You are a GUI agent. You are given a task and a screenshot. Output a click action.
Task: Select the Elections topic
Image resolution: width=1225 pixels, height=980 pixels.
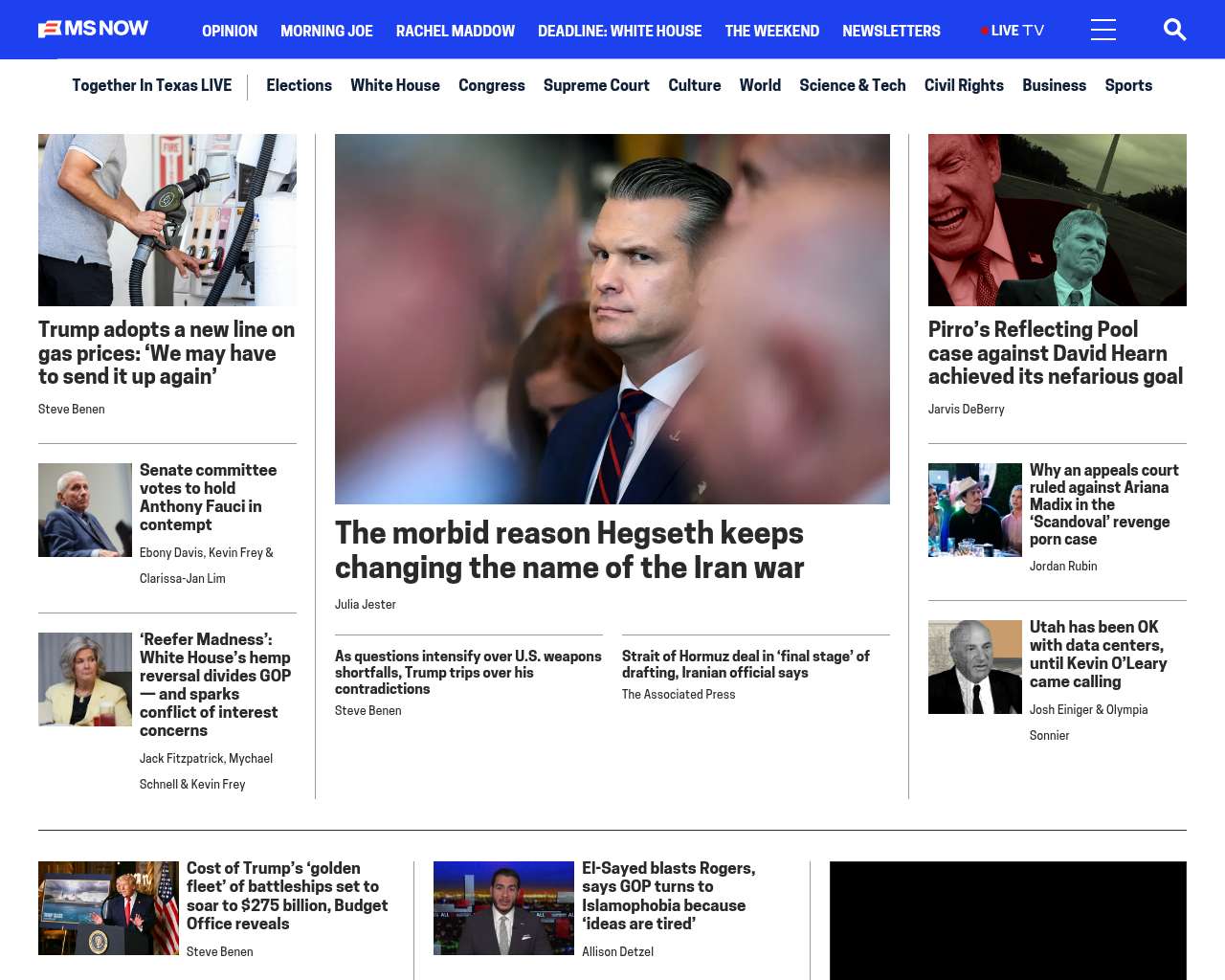pos(299,85)
